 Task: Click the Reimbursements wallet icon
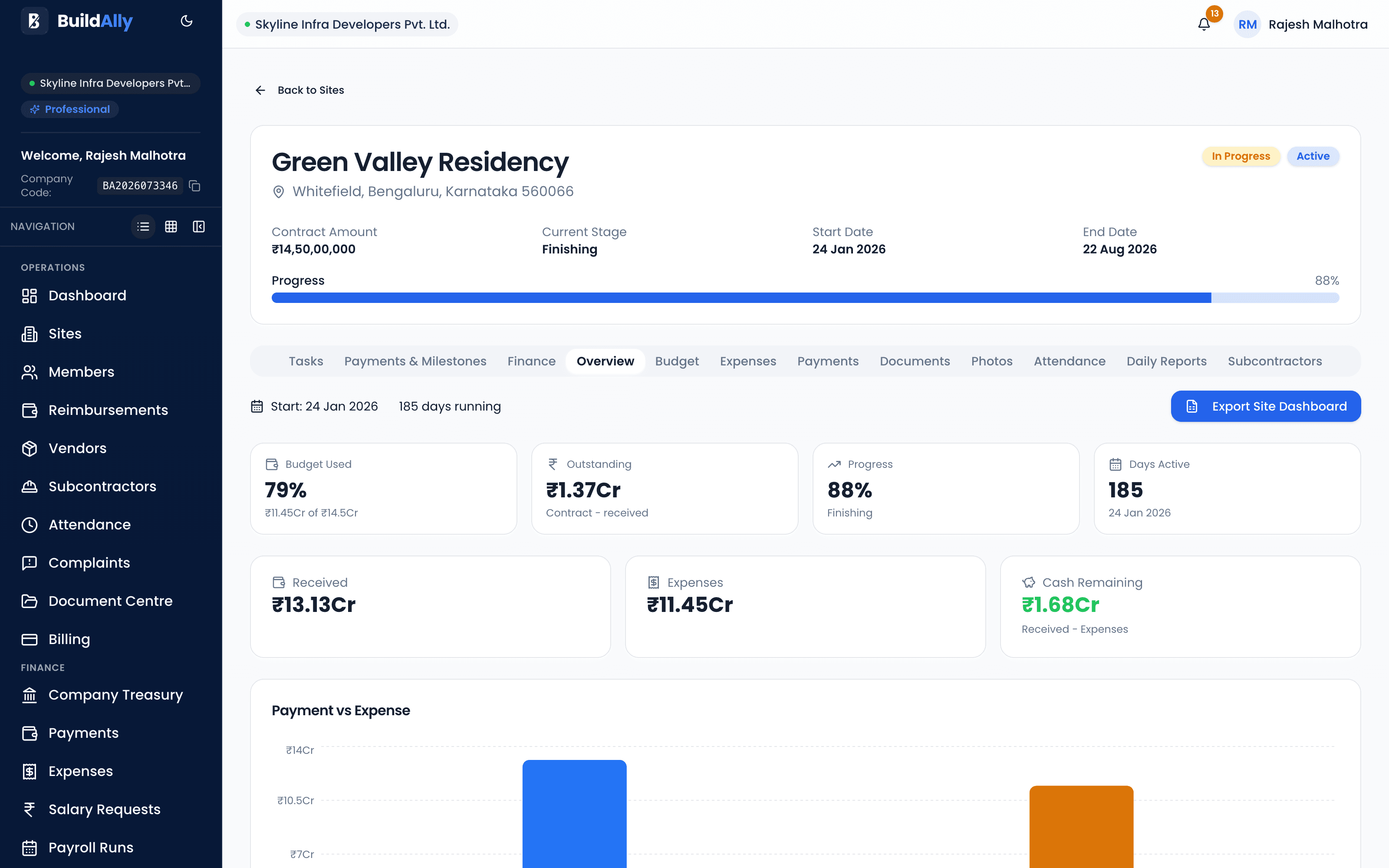29,411
